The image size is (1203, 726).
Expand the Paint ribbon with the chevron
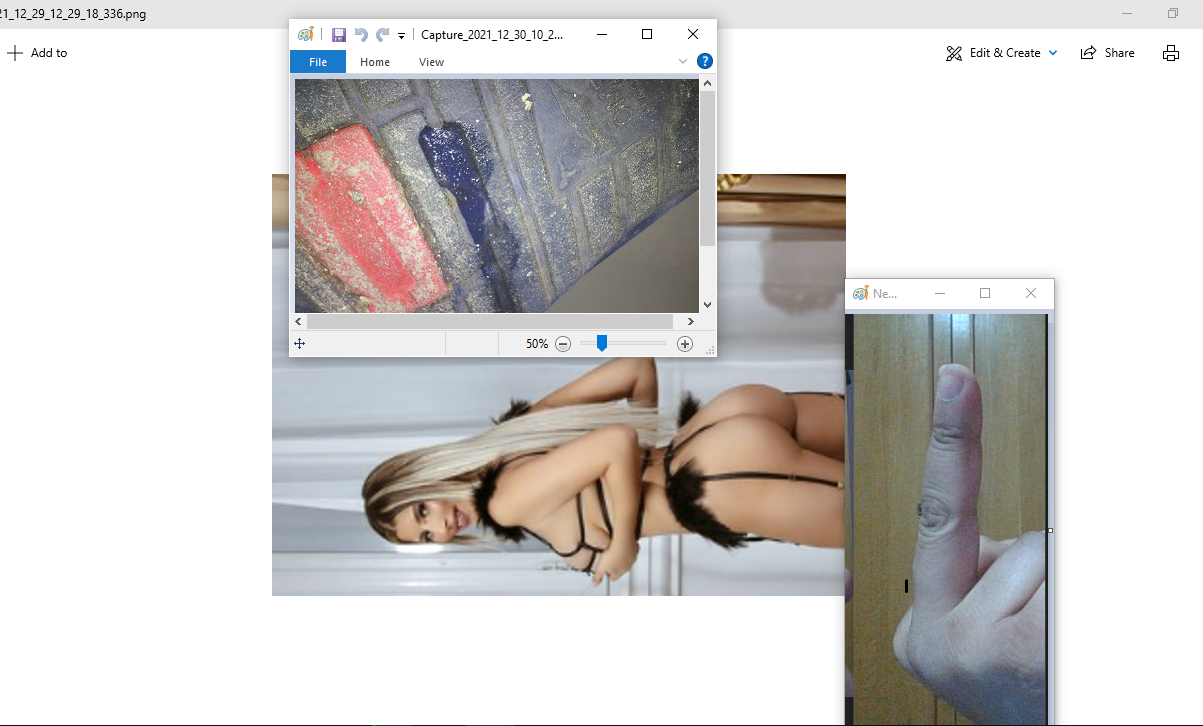point(683,62)
